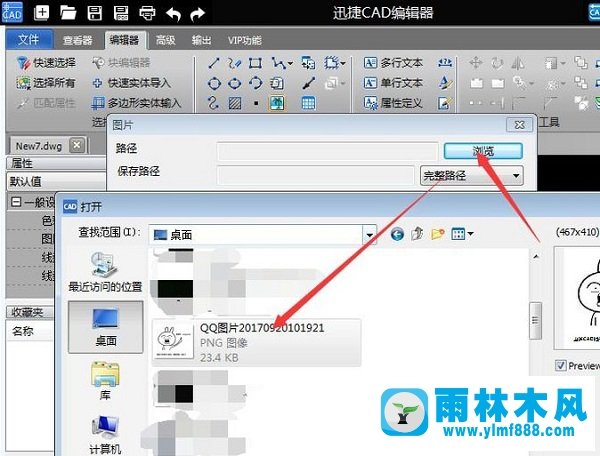Go to 最近访问的位置 recent places
600x456 pixels.
coord(105,272)
